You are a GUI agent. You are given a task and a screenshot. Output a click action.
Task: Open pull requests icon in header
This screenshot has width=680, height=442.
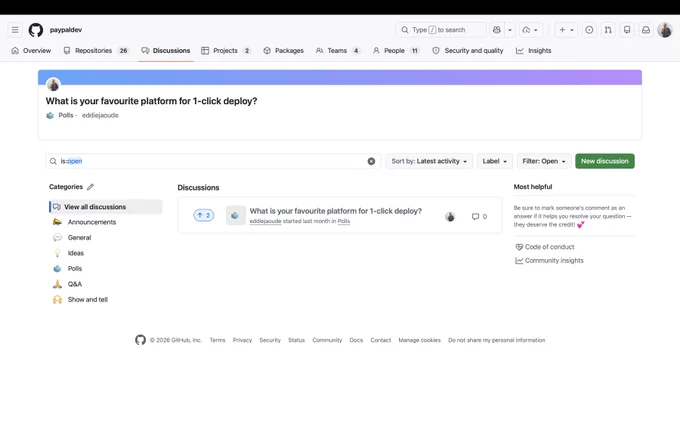click(x=608, y=30)
